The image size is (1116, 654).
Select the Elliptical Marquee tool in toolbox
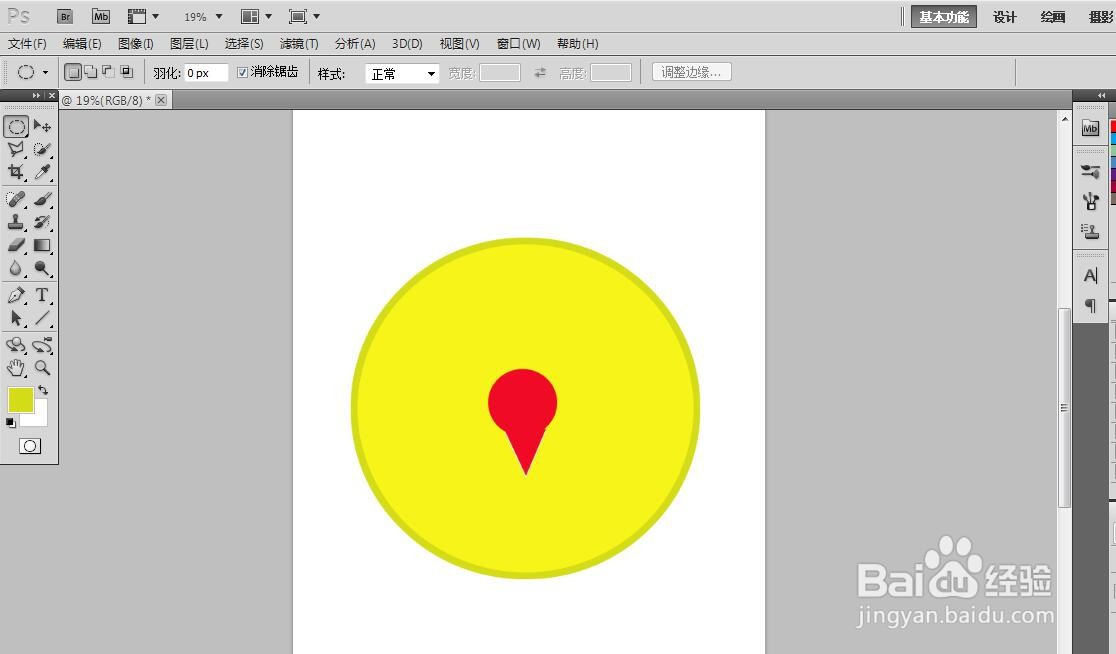(x=16, y=127)
